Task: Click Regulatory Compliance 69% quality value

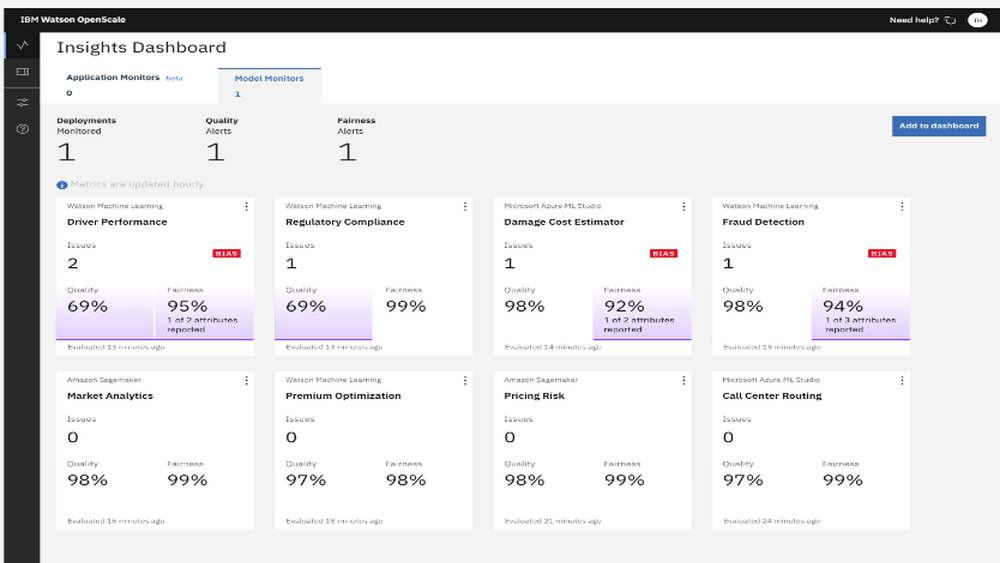Action: (305, 307)
